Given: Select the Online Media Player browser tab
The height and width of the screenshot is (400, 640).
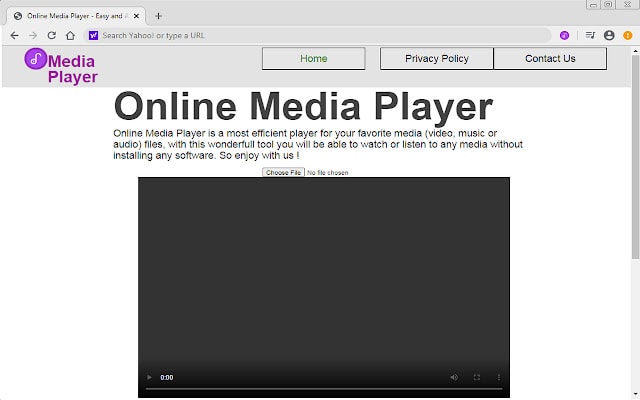Looking at the screenshot, I should [76, 16].
